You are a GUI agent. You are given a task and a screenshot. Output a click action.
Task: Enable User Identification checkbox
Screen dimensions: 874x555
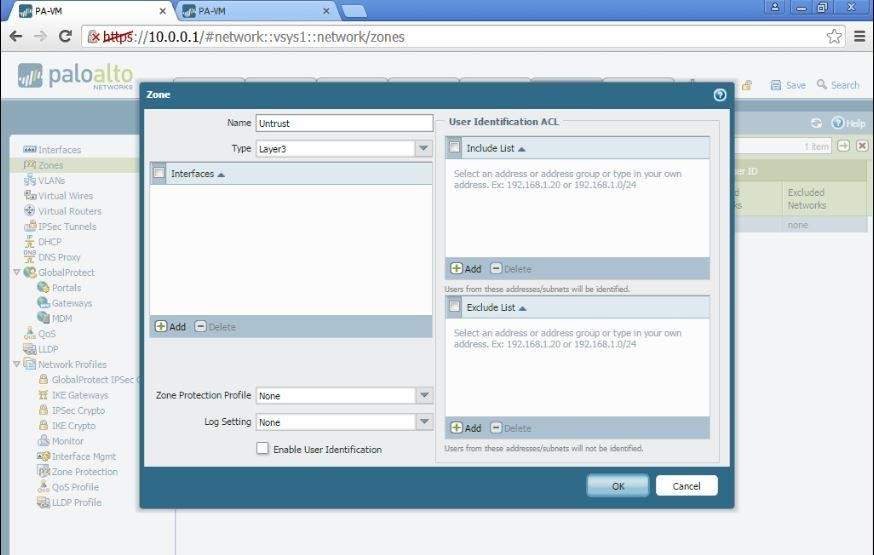(x=263, y=449)
